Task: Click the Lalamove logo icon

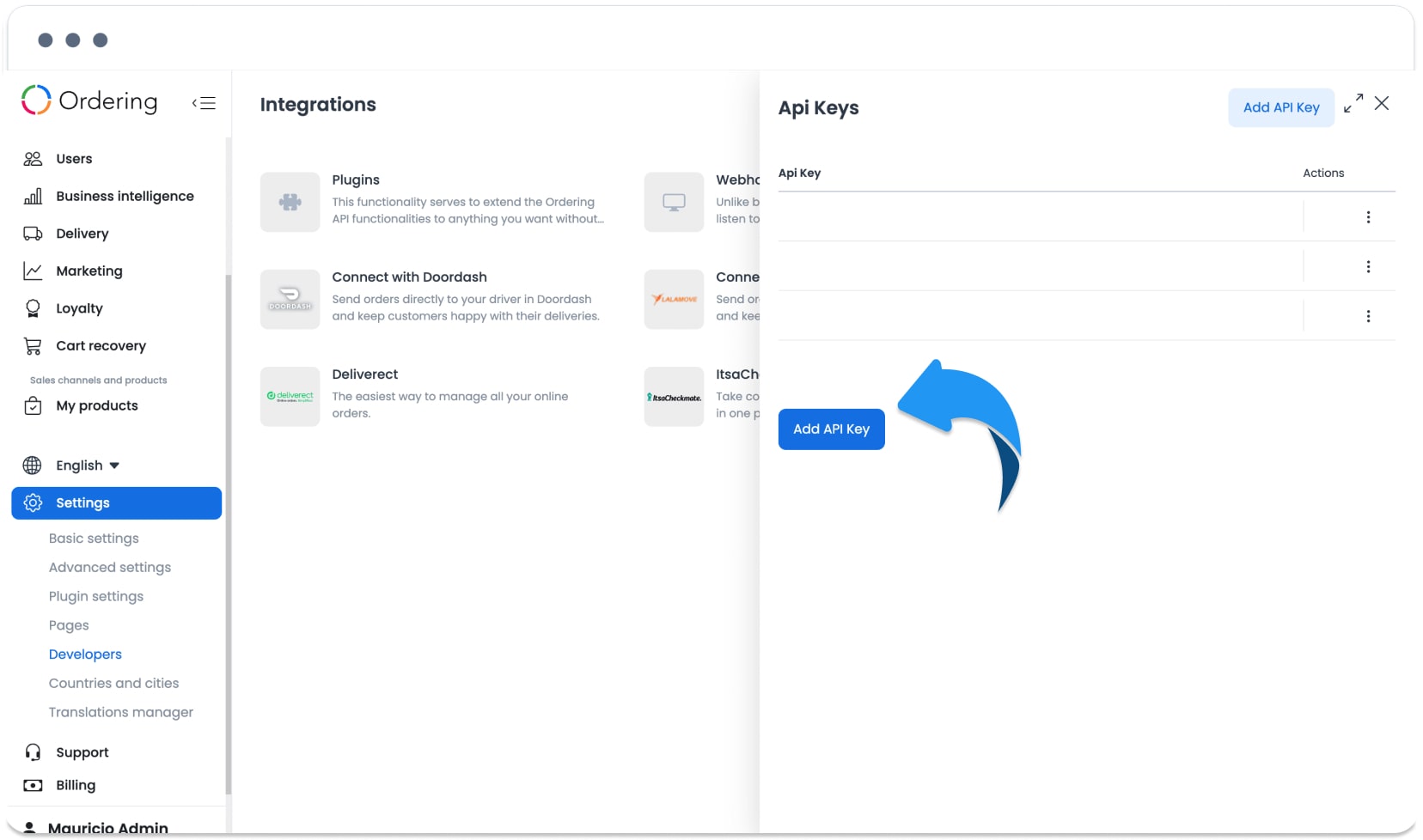Action: pyautogui.click(x=675, y=299)
